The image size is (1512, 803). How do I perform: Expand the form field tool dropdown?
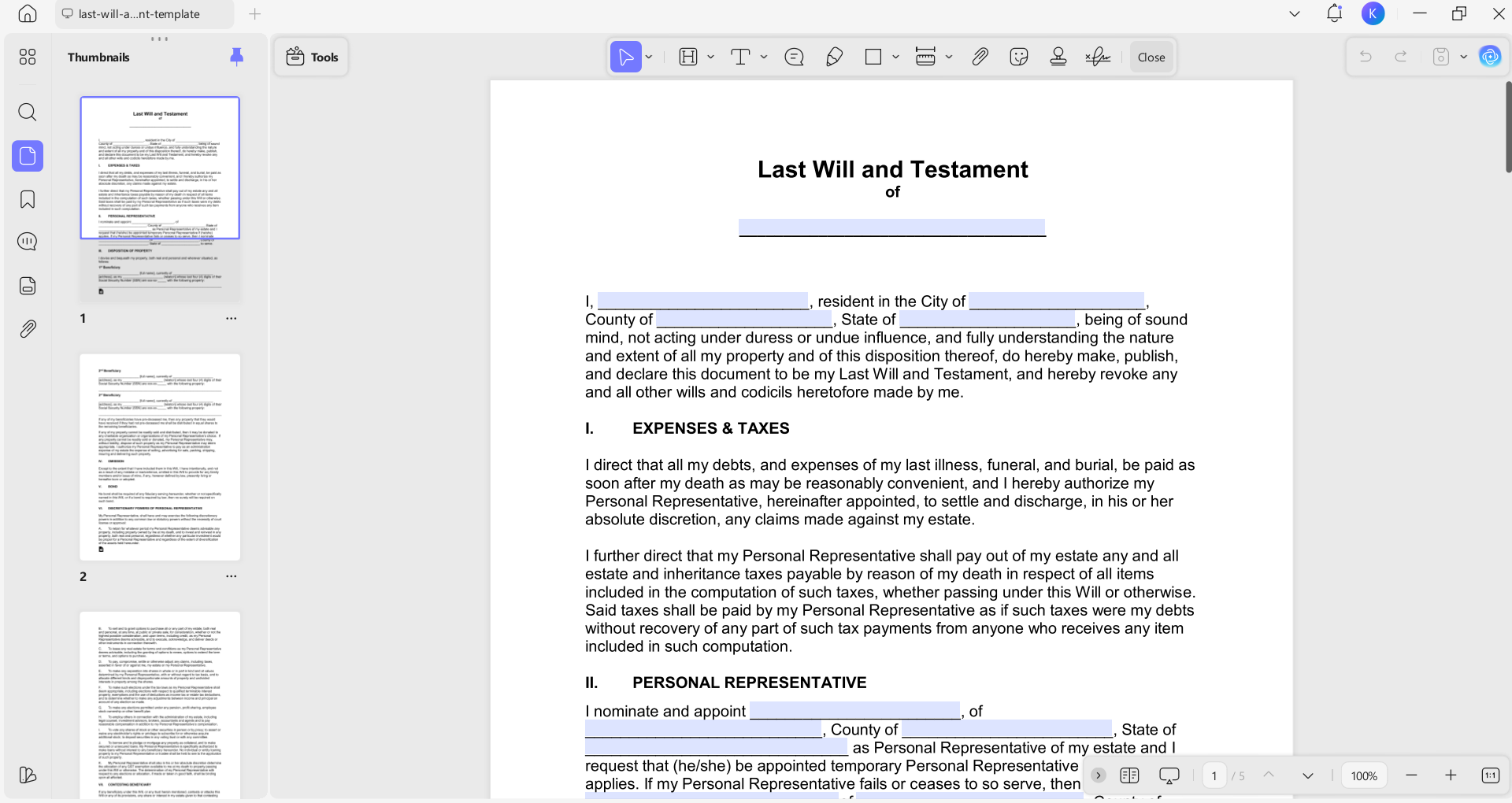(x=710, y=57)
